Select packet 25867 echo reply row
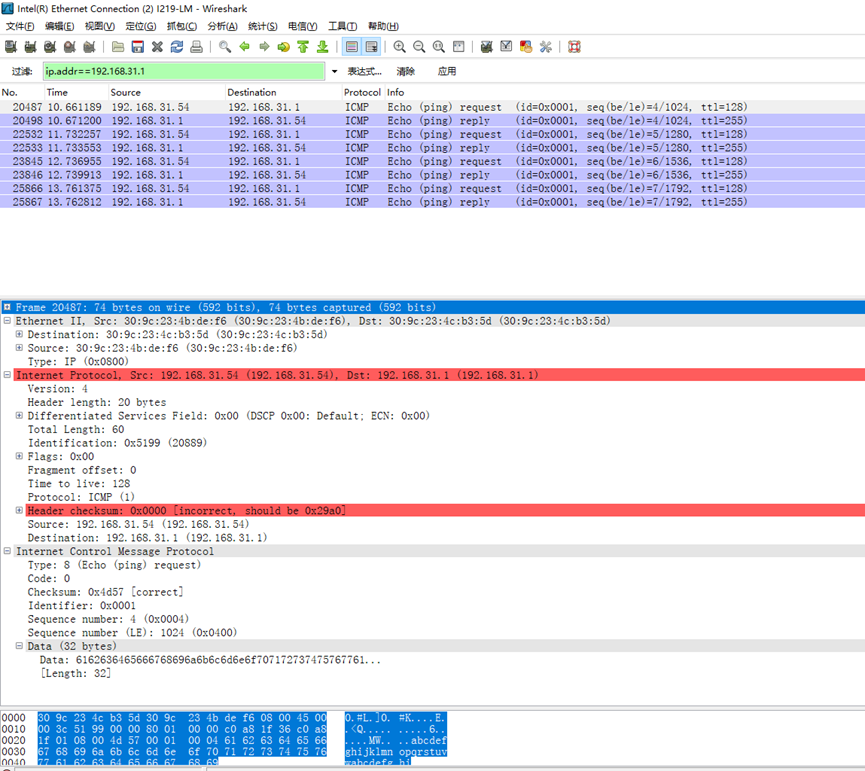Viewport: 865px width, 771px height. (432, 202)
